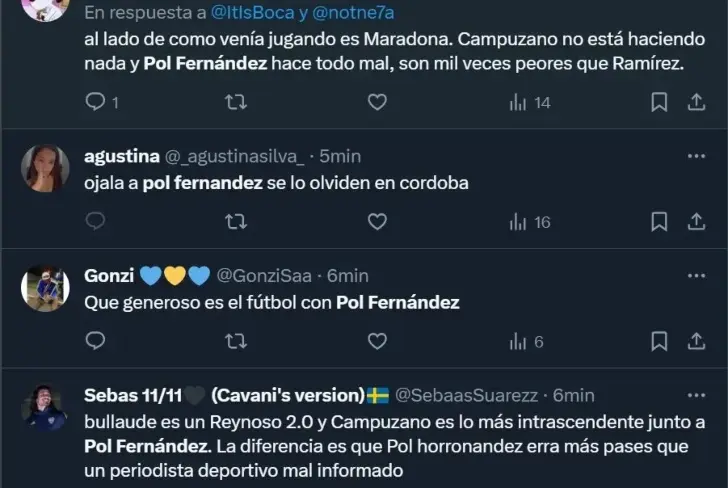Open more options on agustina's tweet
Image resolution: width=728 pixels, height=488 pixels.
pyautogui.click(x=695, y=156)
